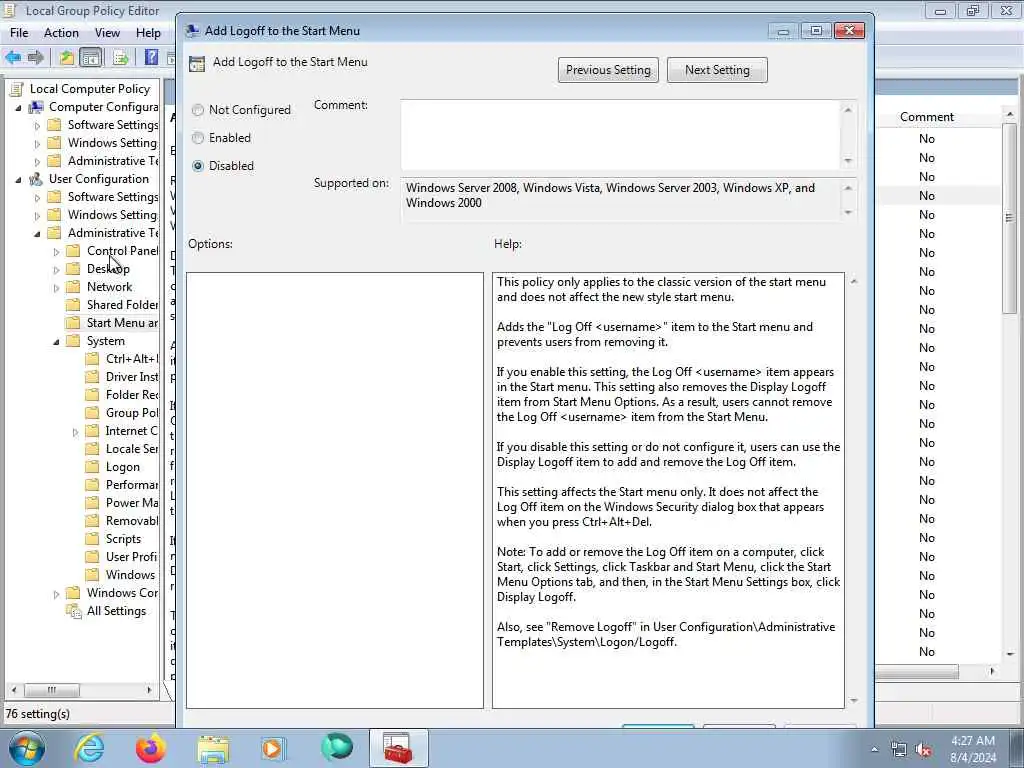Expand the Control Panel folder
1024x768 pixels.
click(56, 251)
